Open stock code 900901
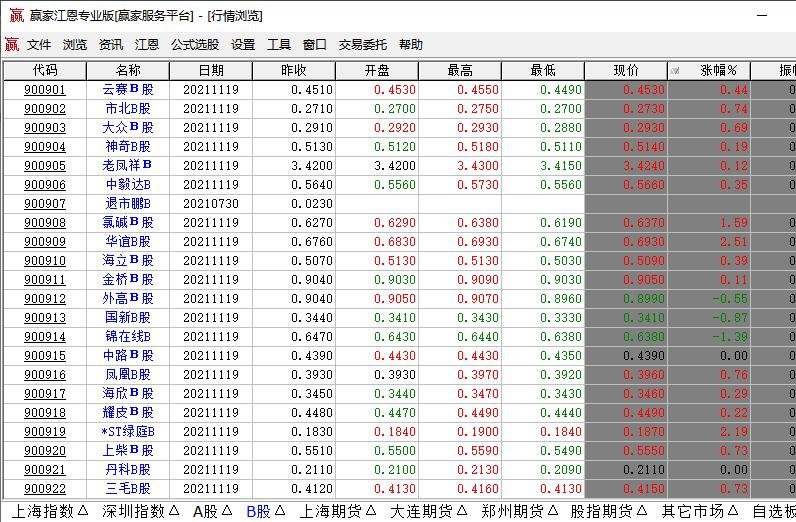 45,90
